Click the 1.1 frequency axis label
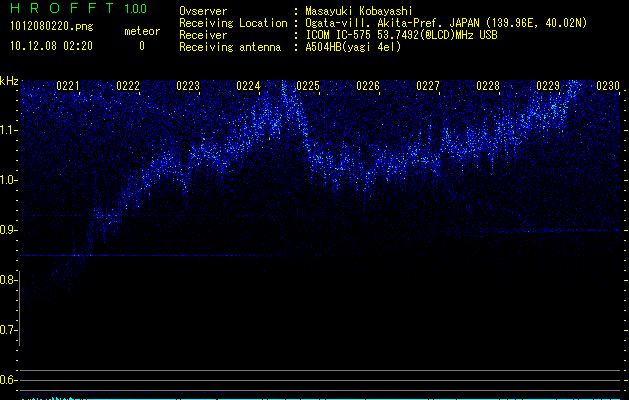The height and width of the screenshot is (400, 629). point(10,129)
